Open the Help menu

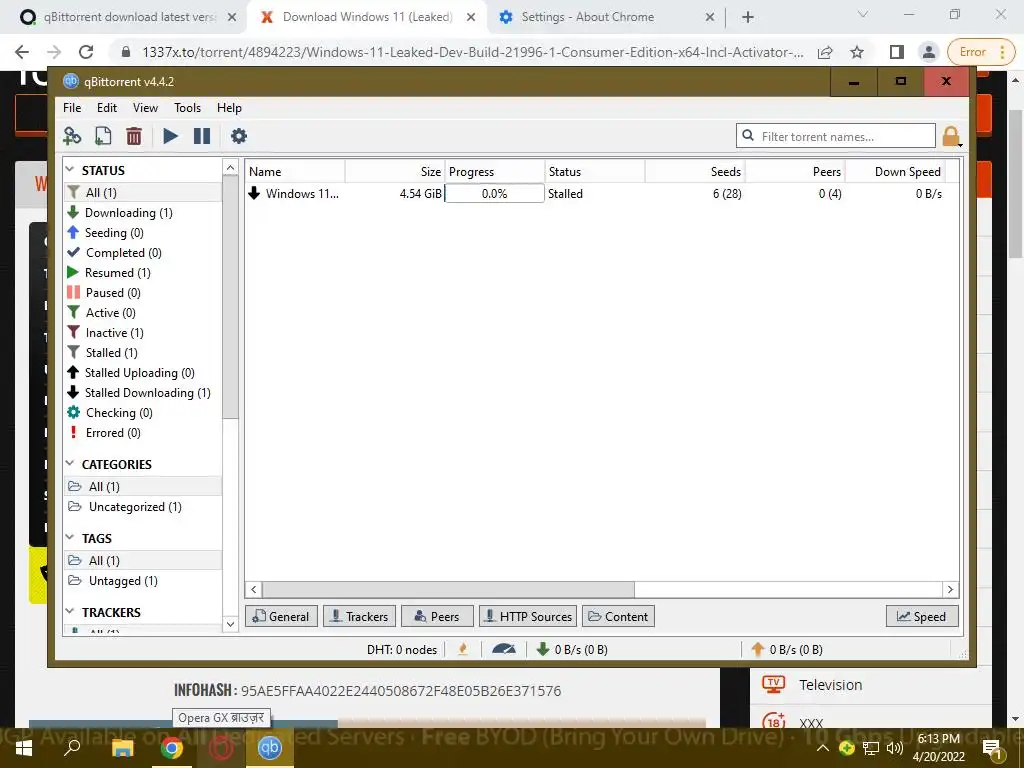point(229,108)
